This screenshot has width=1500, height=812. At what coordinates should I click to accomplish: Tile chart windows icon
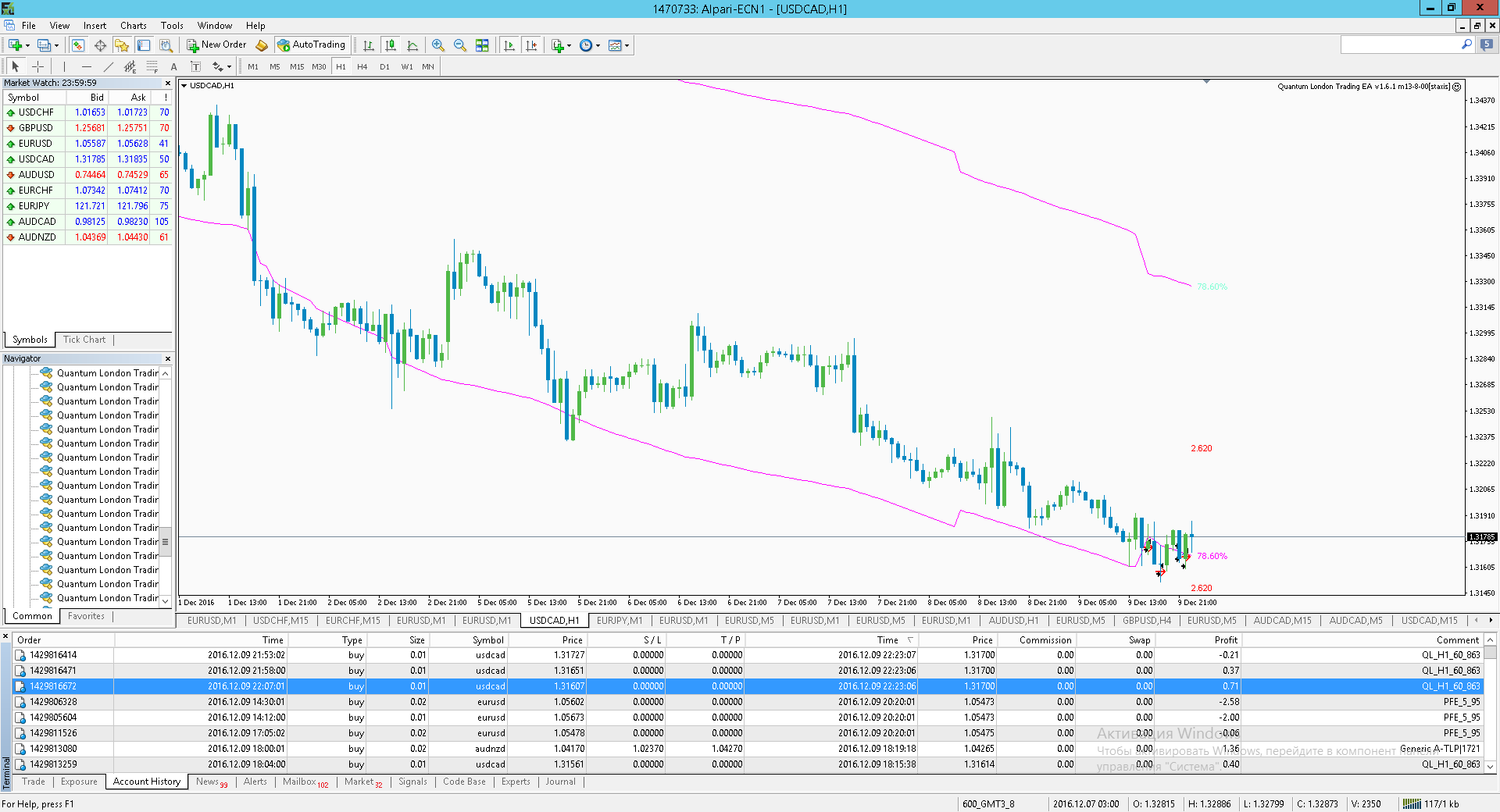click(482, 45)
